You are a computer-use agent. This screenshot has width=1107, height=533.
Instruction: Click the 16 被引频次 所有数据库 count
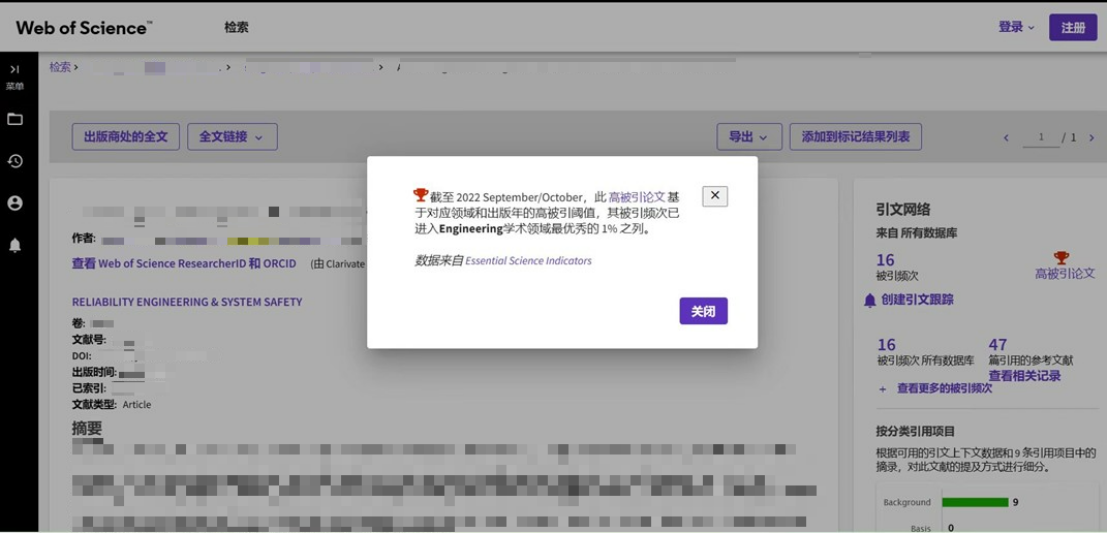[x=886, y=345]
